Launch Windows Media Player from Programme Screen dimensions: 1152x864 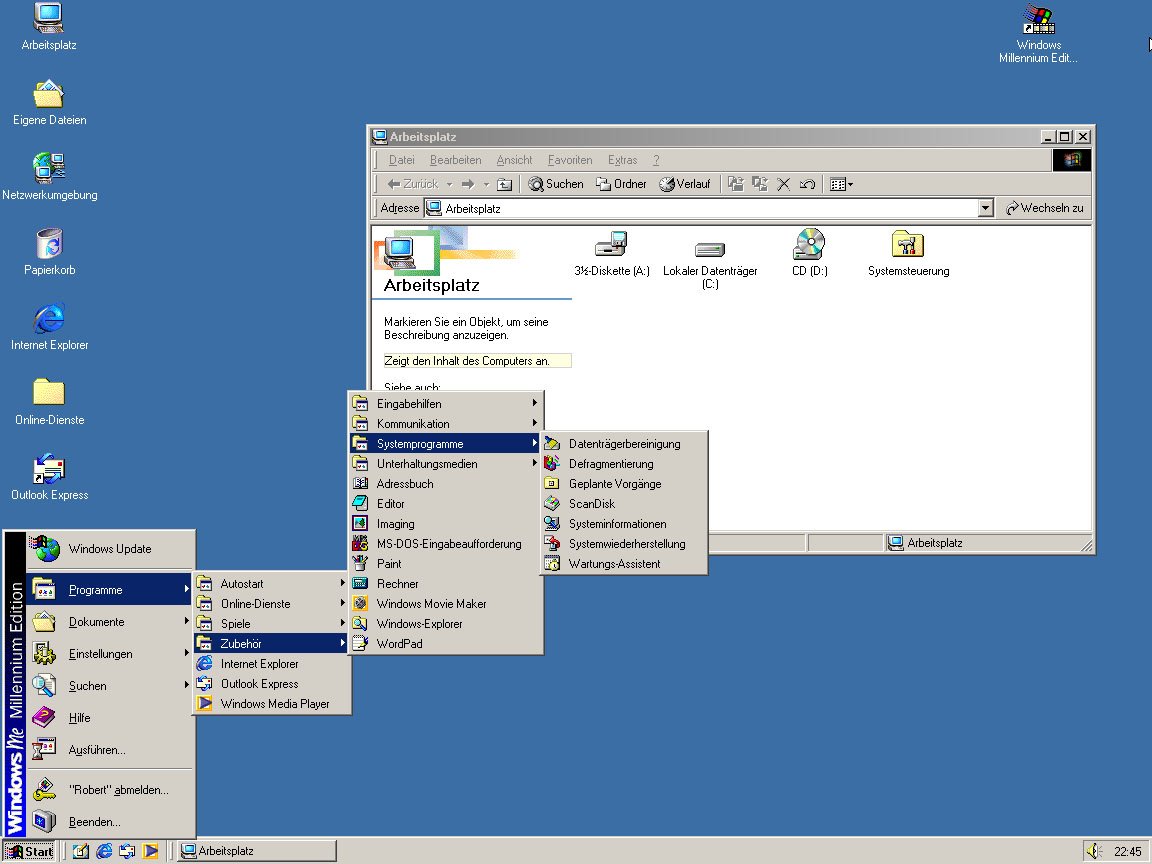[x=271, y=703]
